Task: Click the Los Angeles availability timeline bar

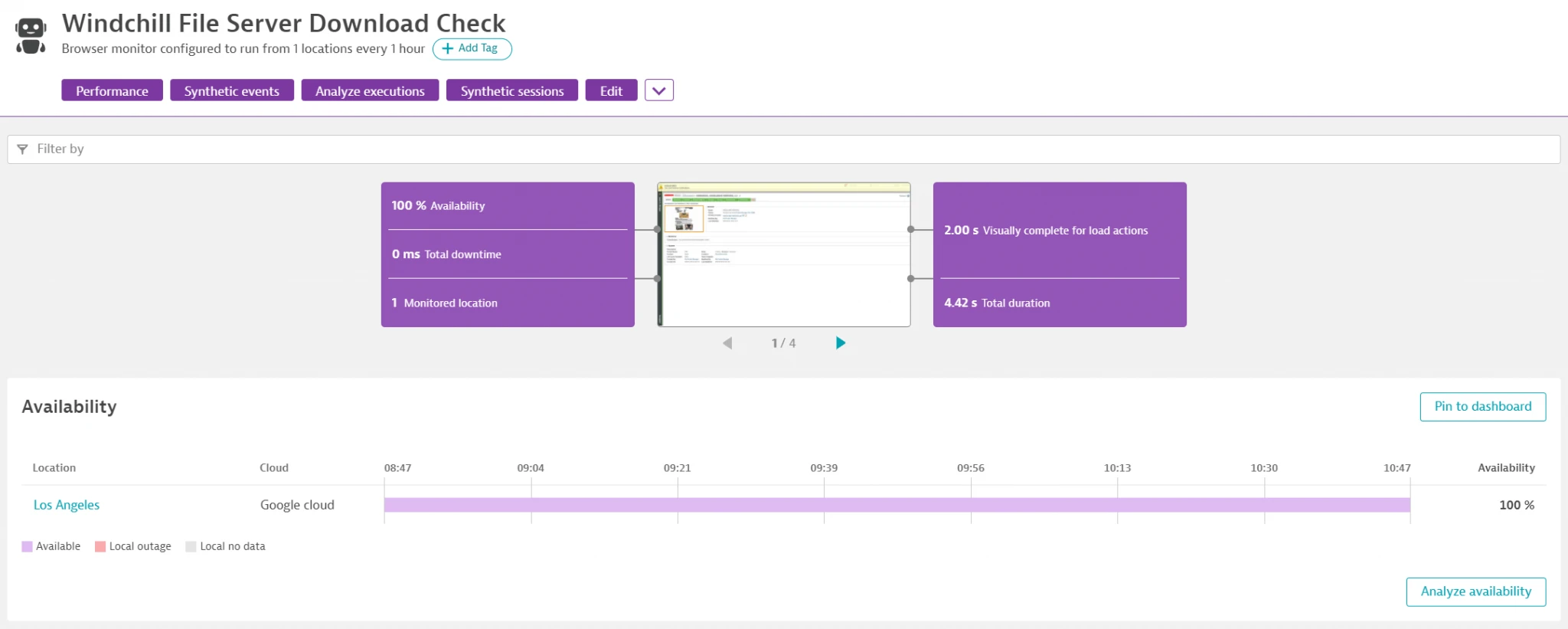Action: coord(897,505)
